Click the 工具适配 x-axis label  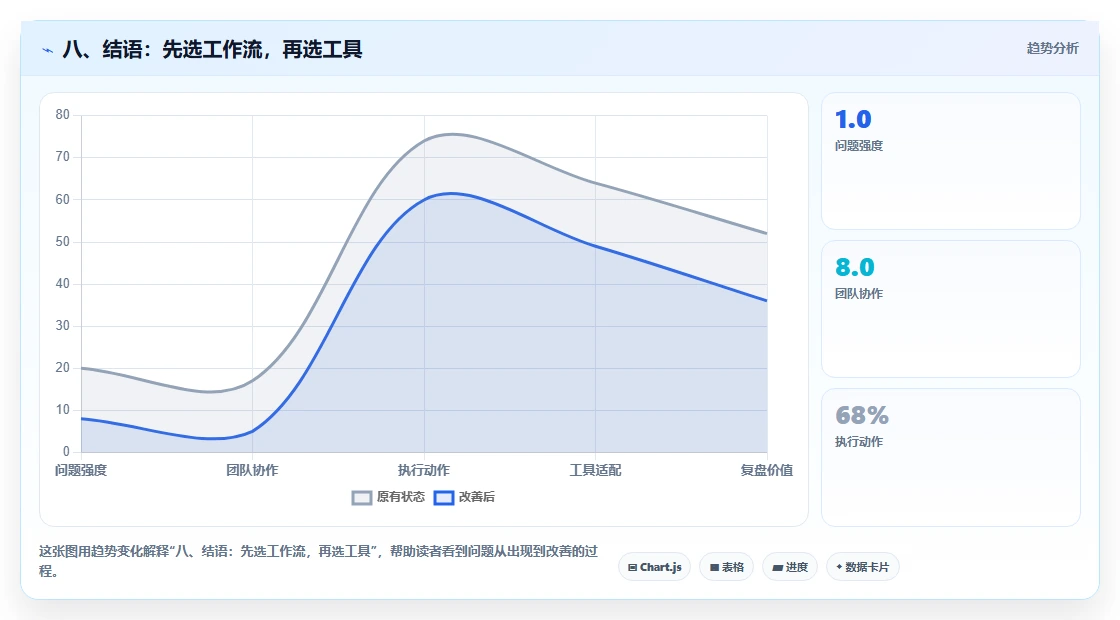(x=595, y=470)
